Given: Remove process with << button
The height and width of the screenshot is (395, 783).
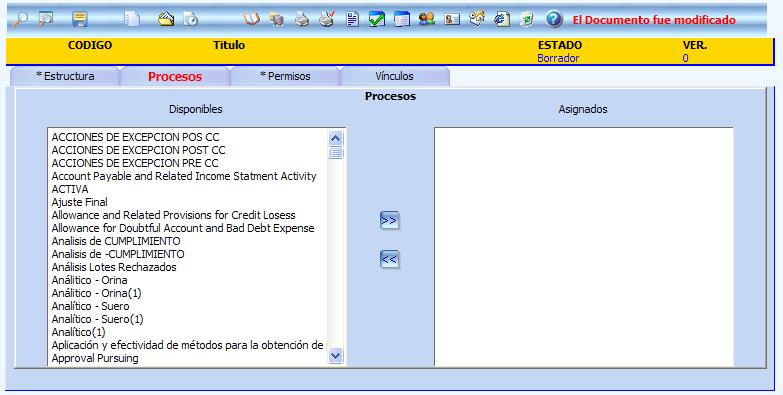Looking at the screenshot, I should (389, 259).
